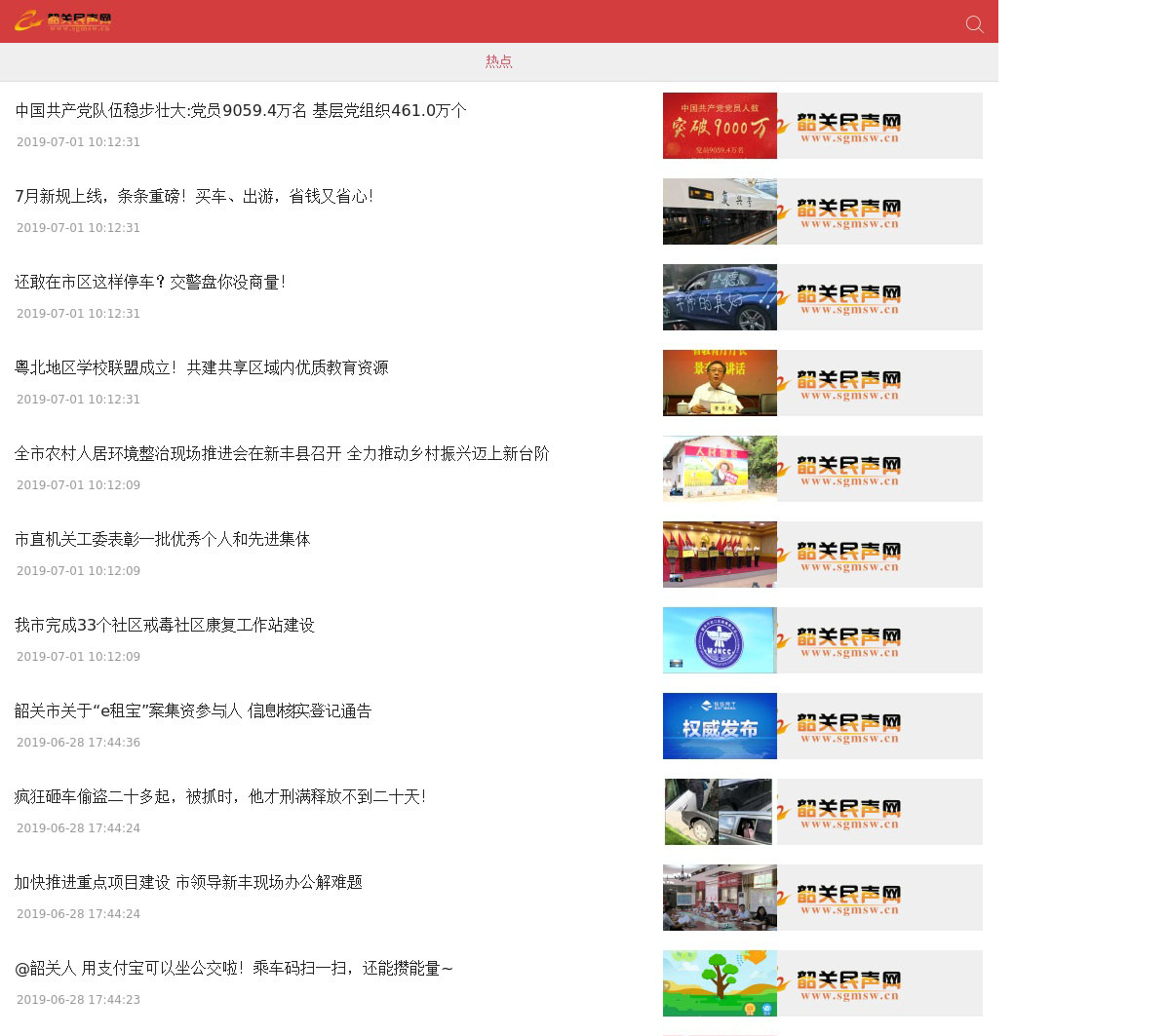Open article about 党员9059.4万名
The width and height of the screenshot is (1170, 1036).
click(x=241, y=111)
